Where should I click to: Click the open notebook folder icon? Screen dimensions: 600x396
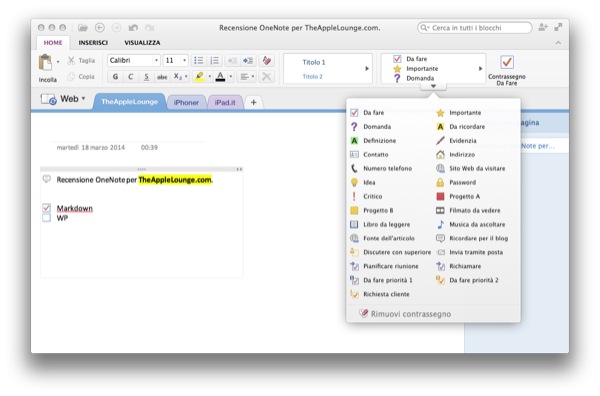pyautogui.click(x=83, y=28)
